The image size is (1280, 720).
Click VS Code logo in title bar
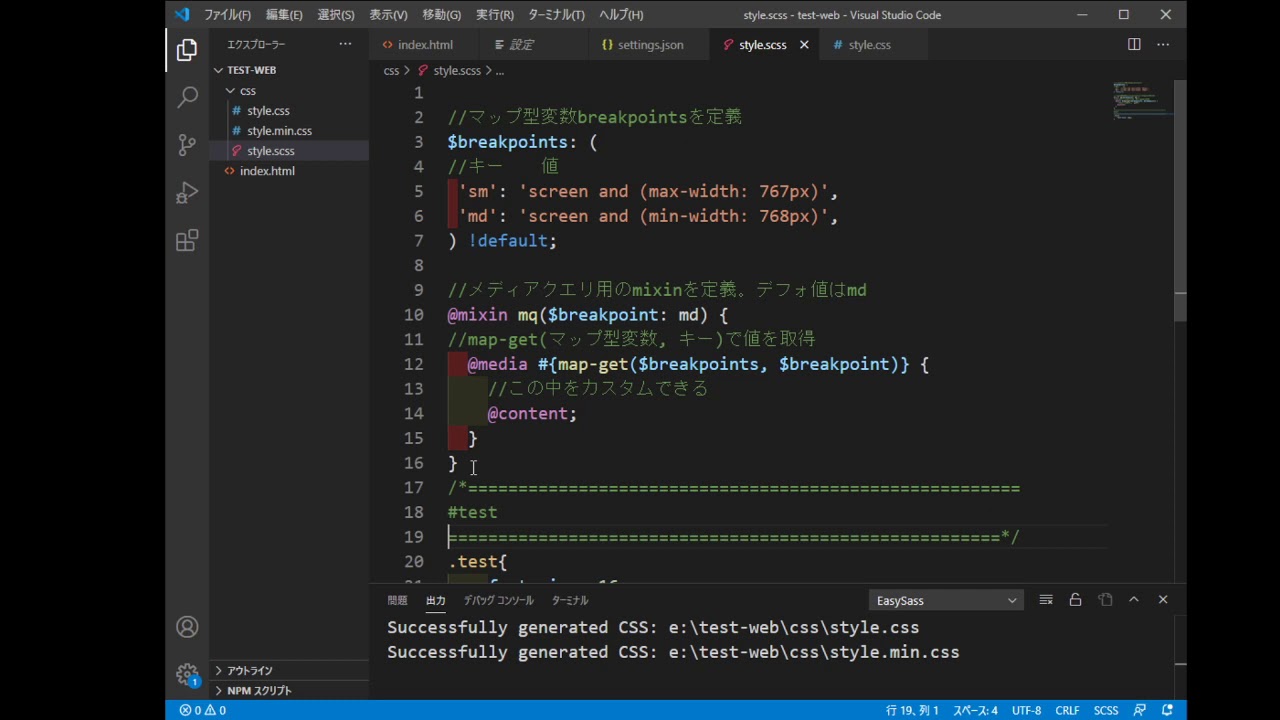pos(181,14)
